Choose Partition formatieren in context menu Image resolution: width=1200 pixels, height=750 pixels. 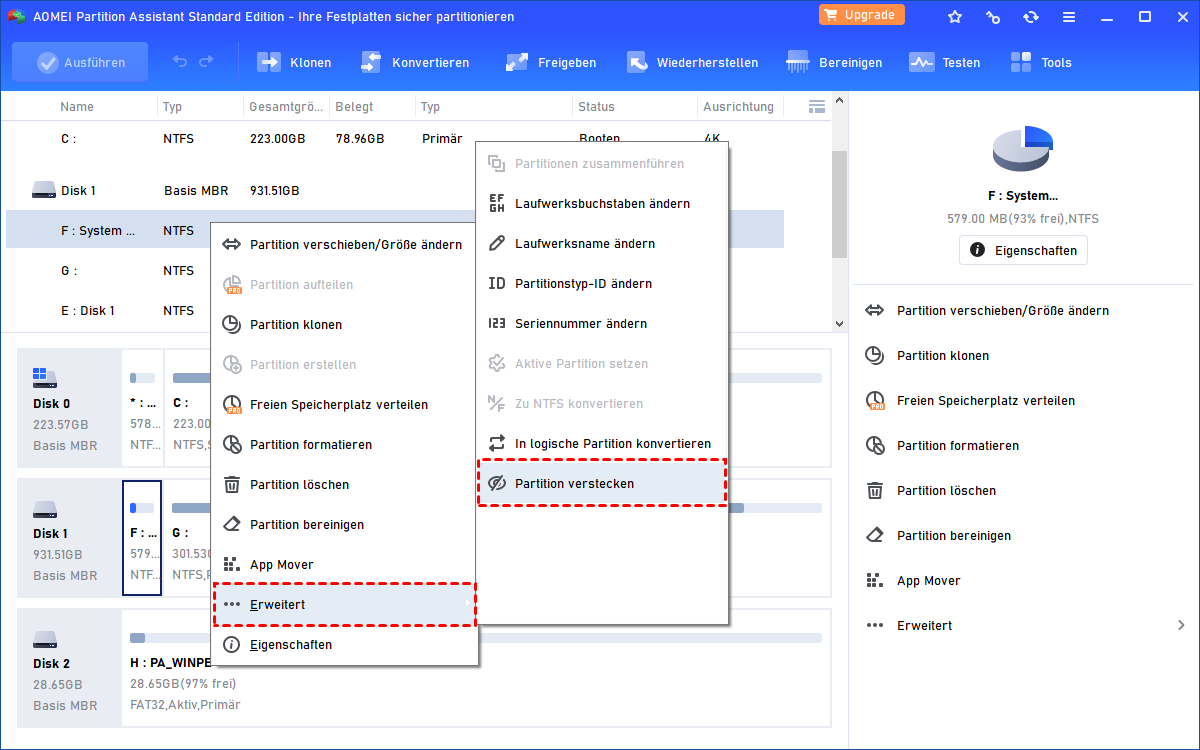(344, 444)
